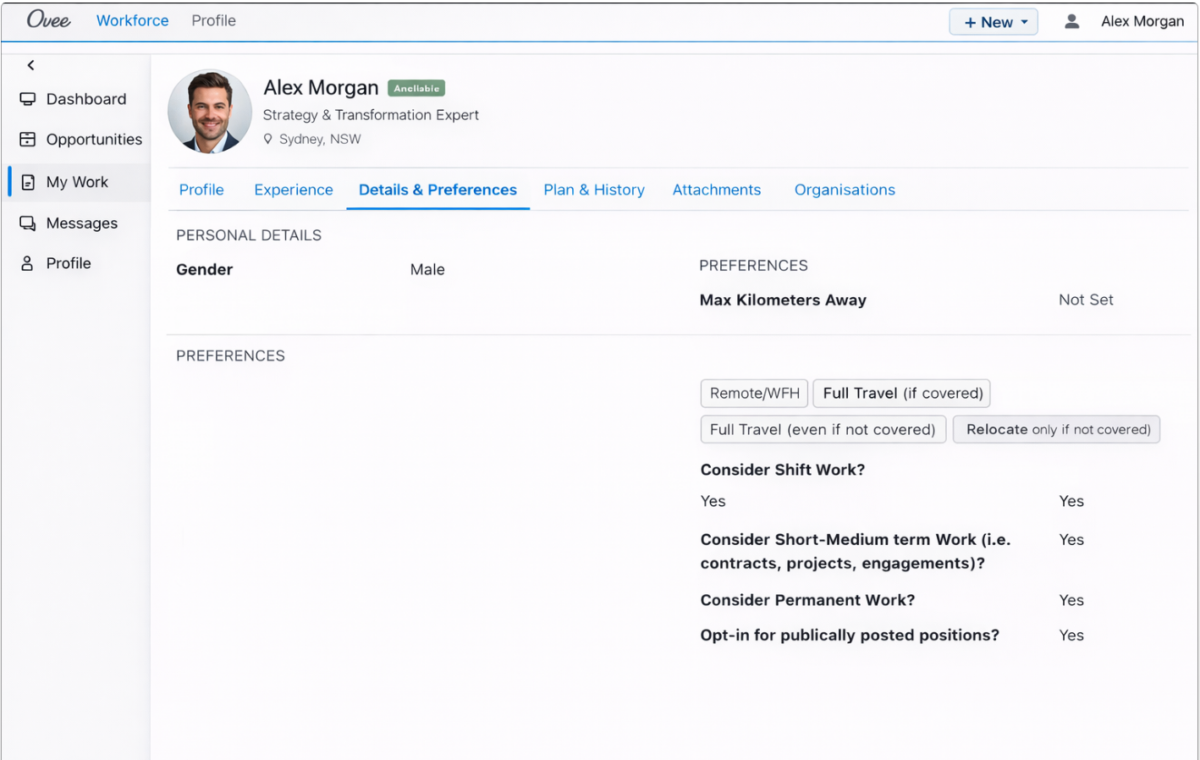Toggle Full Travel (even if not covered)

pos(822,429)
